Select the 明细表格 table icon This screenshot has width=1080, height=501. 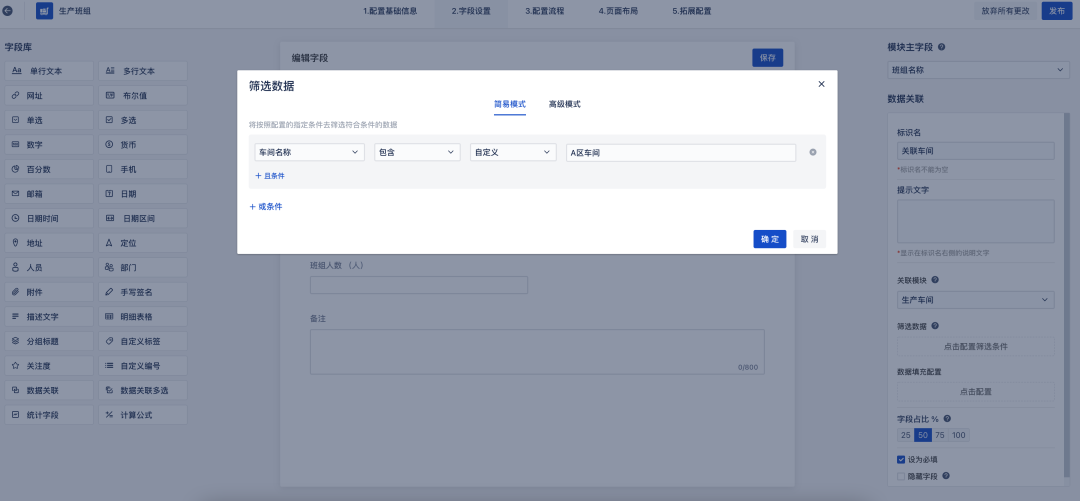tap(109, 316)
